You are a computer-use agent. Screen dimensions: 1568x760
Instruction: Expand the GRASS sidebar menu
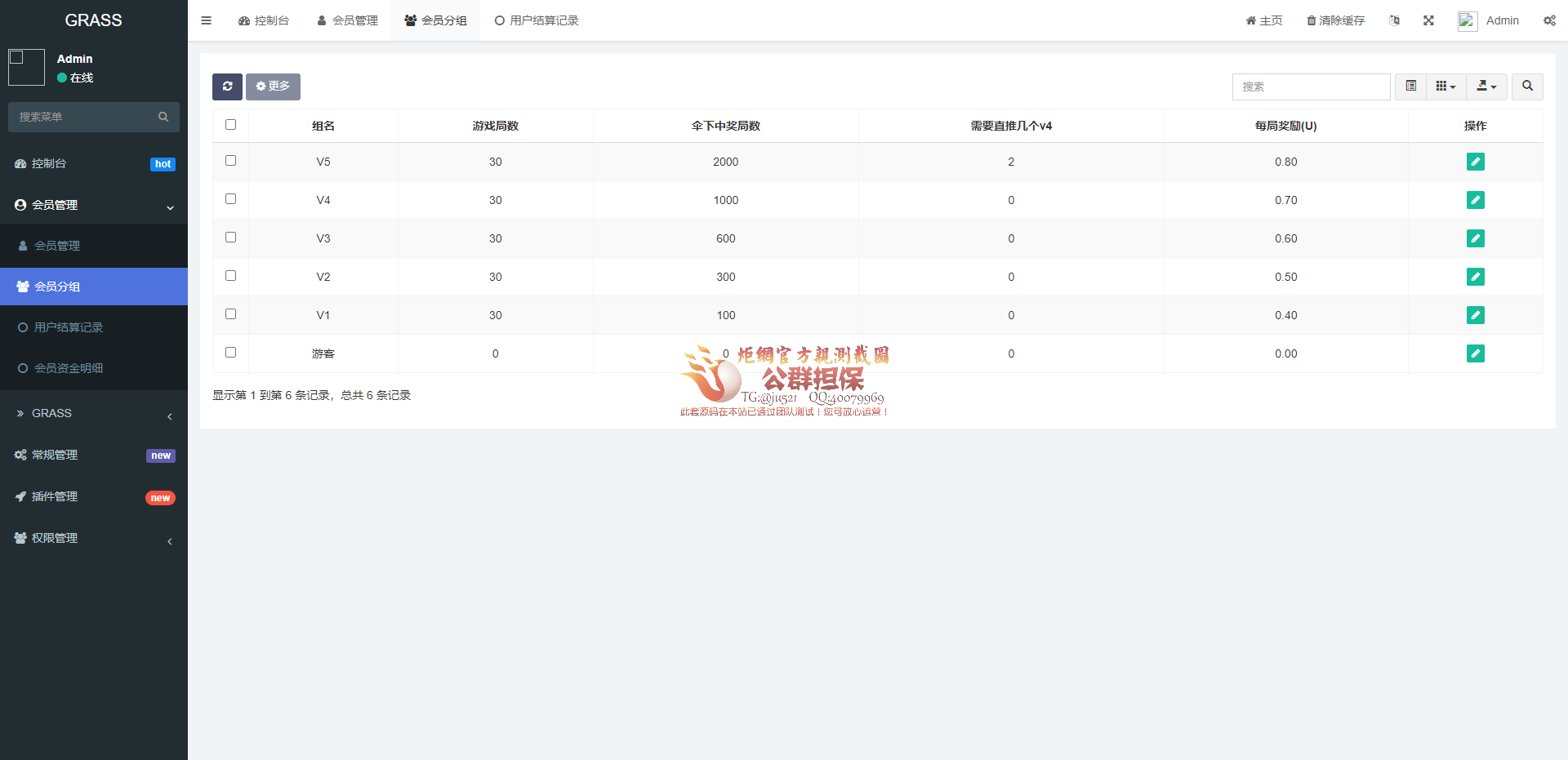(93, 414)
